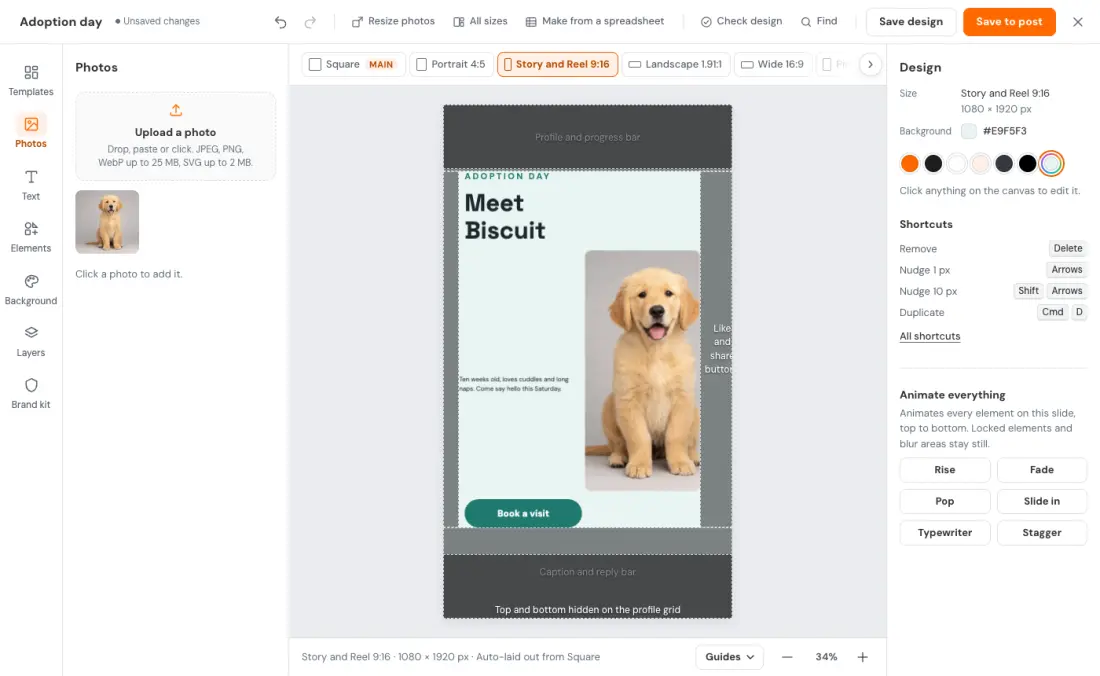
Task: Open All sizes view
Action: tap(481, 22)
